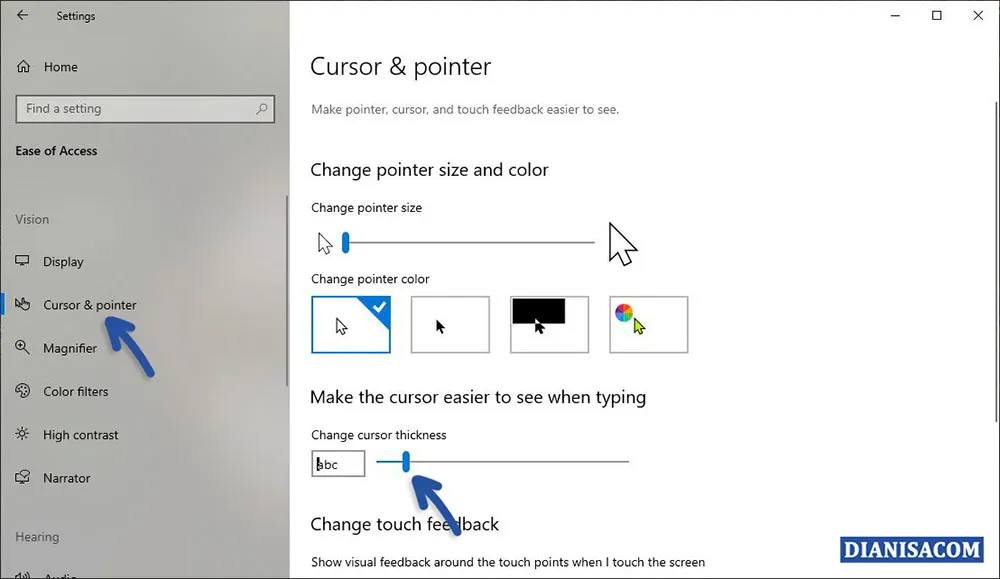Image resolution: width=1000 pixels, height=579 pixels.
Task: Select the inverted pointer color option
Action: coord(548,324)
